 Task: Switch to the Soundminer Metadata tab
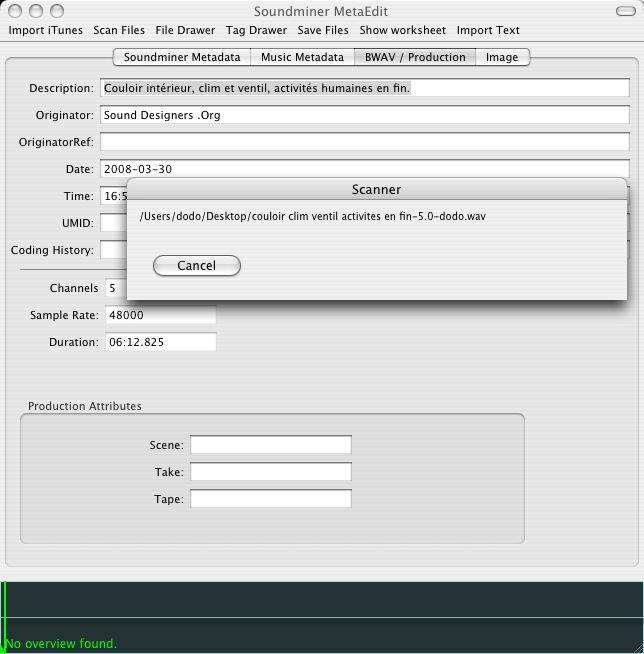pos(181,57)
